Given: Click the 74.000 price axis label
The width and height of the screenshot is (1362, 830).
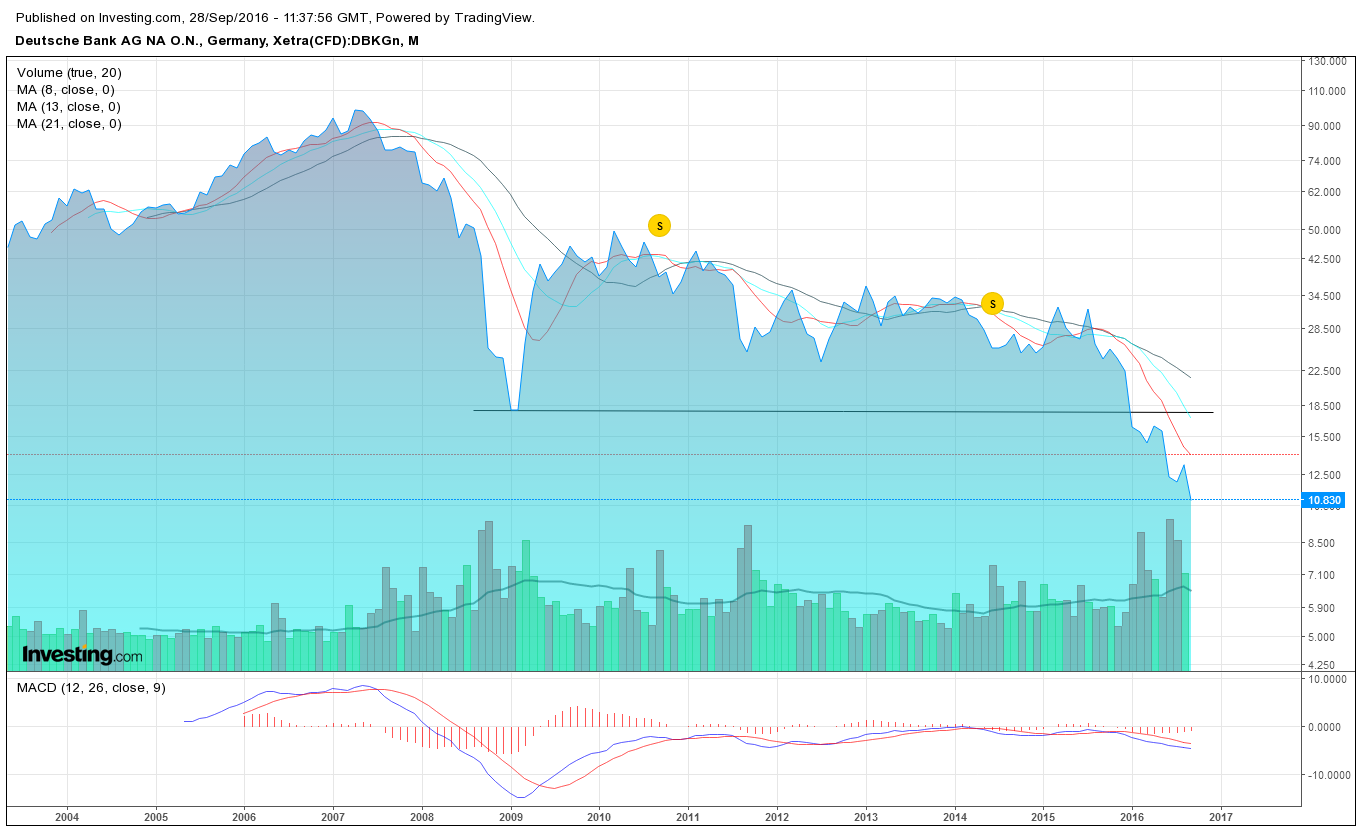Looking at the screenshot, I should [x=1327, y=161].
